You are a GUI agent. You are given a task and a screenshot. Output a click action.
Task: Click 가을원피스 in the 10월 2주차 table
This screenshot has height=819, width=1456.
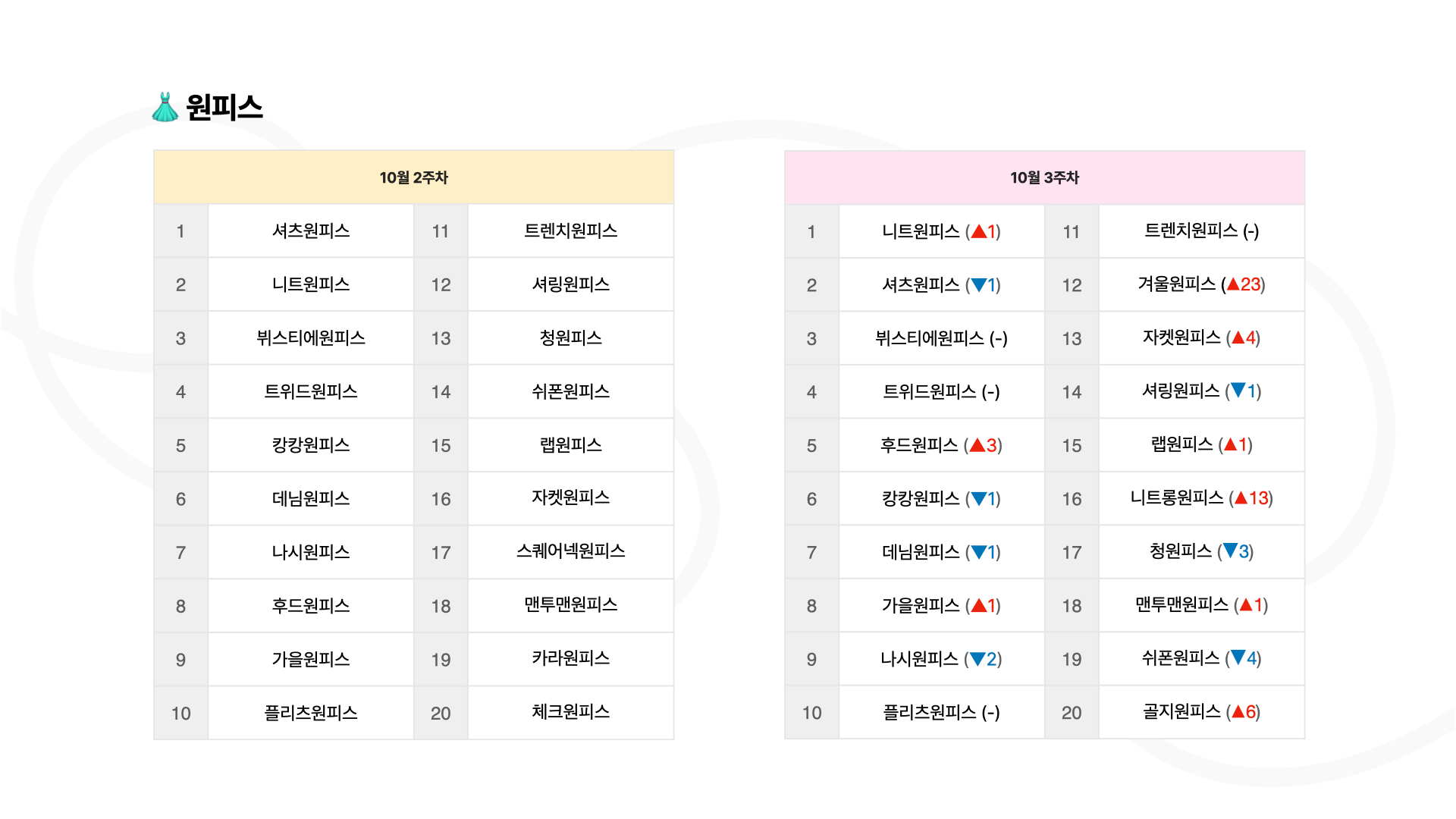pos(311,660)
